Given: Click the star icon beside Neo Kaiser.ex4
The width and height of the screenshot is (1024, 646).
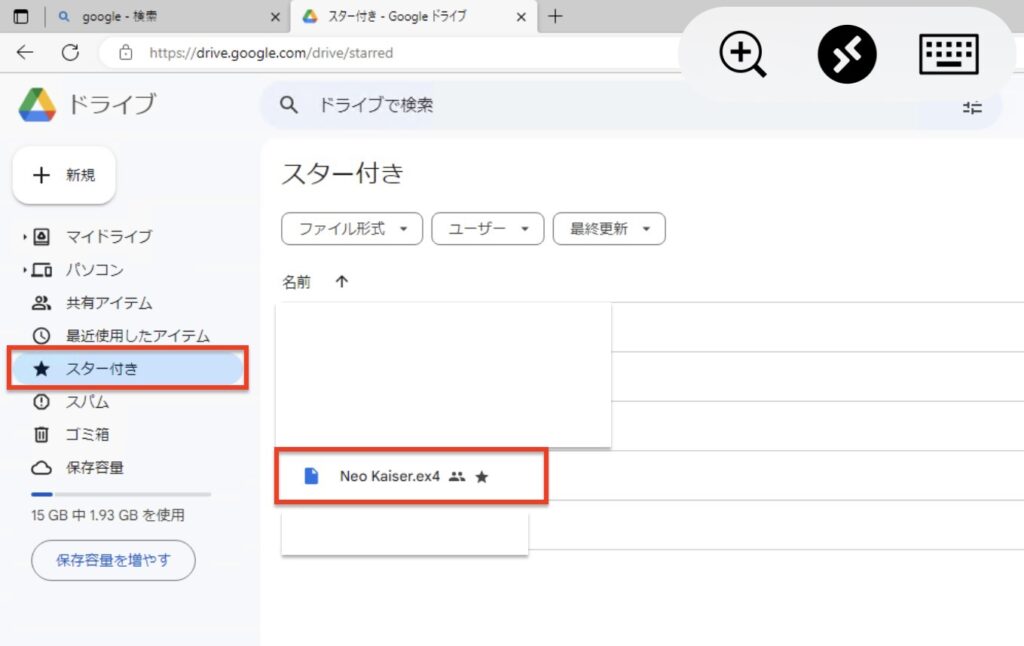Looking at the screenshot, I should [482, 477].
